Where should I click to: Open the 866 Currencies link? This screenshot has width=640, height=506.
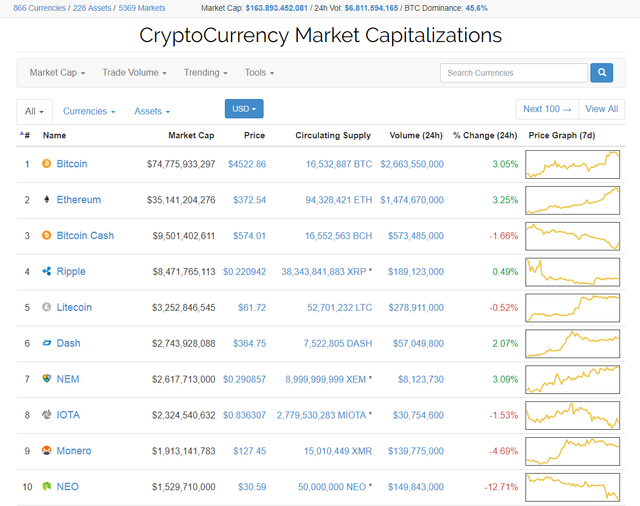39,8
